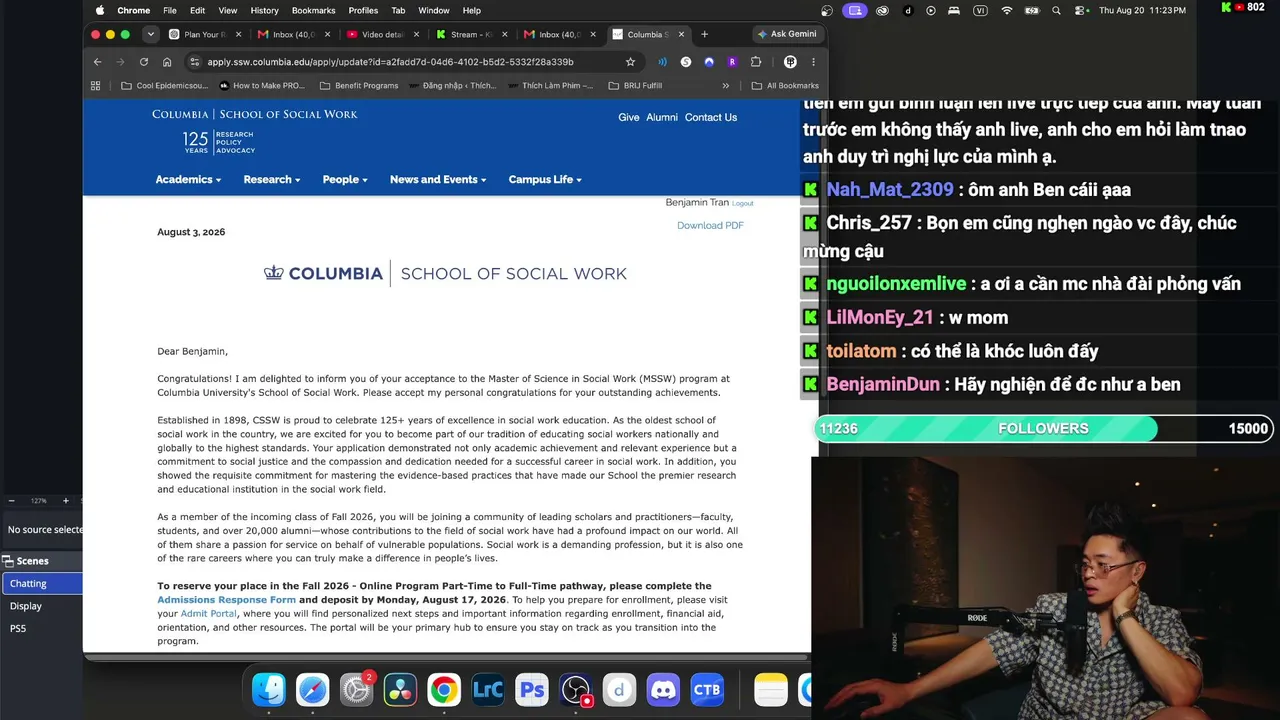This screenshot has height=720, width=1280.
Task: Open the purple R extension icon
Action: point(732,62)
